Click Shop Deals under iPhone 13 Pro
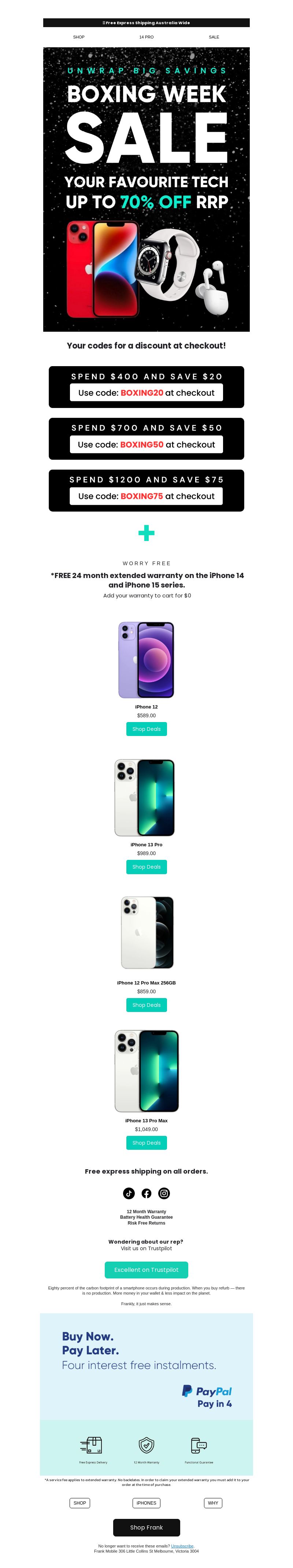 (146, 866)
